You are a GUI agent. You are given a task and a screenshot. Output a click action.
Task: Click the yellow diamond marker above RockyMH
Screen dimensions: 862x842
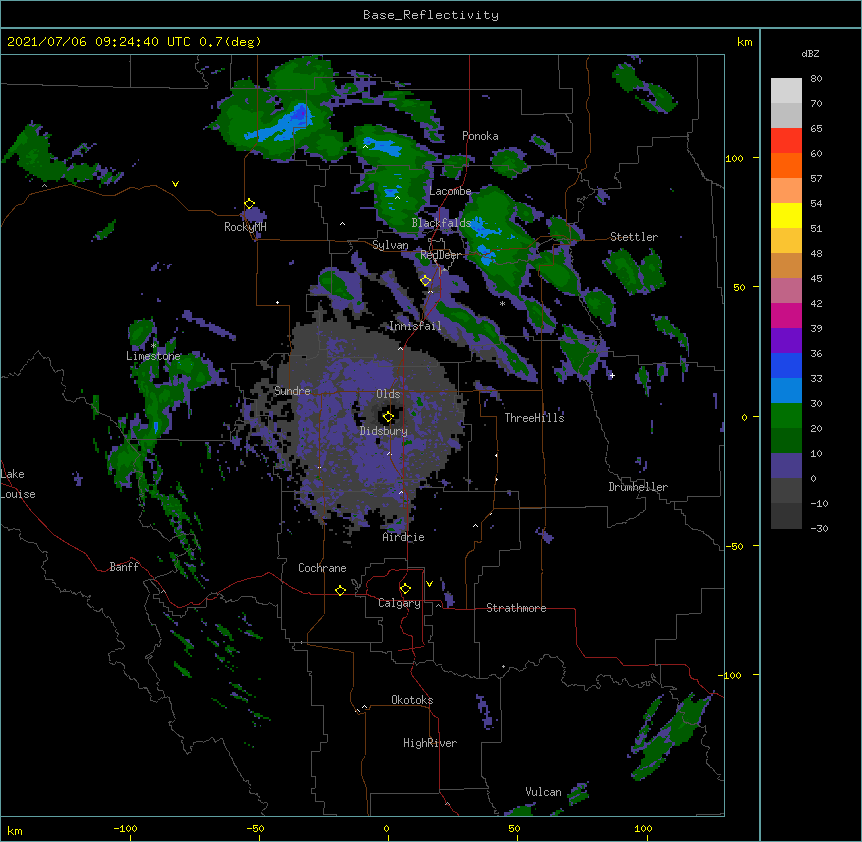[x=250, y=204]
